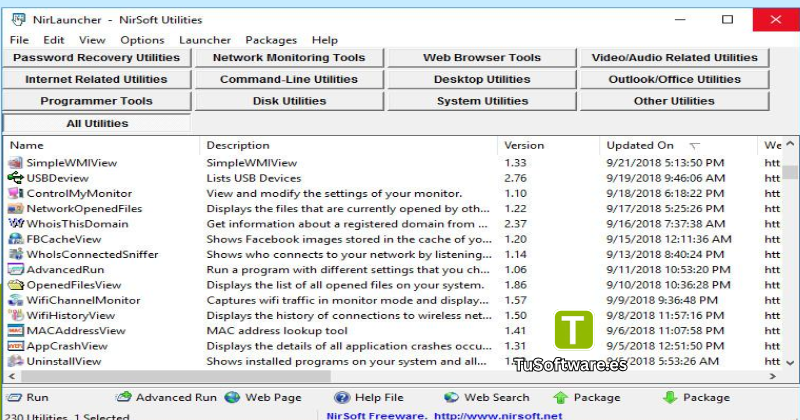Click version 1.33 of SimpleWMIView

coord(515,163)
